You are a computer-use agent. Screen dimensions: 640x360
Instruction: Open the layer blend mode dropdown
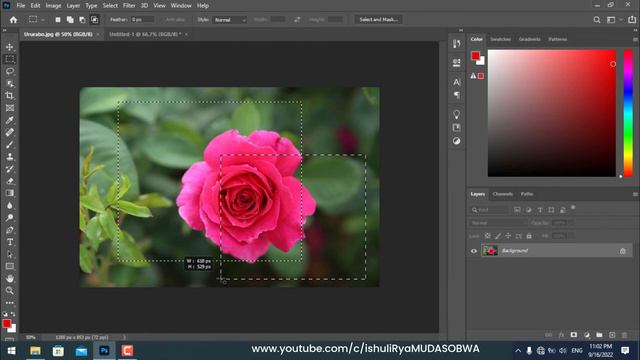pos(498,223)
